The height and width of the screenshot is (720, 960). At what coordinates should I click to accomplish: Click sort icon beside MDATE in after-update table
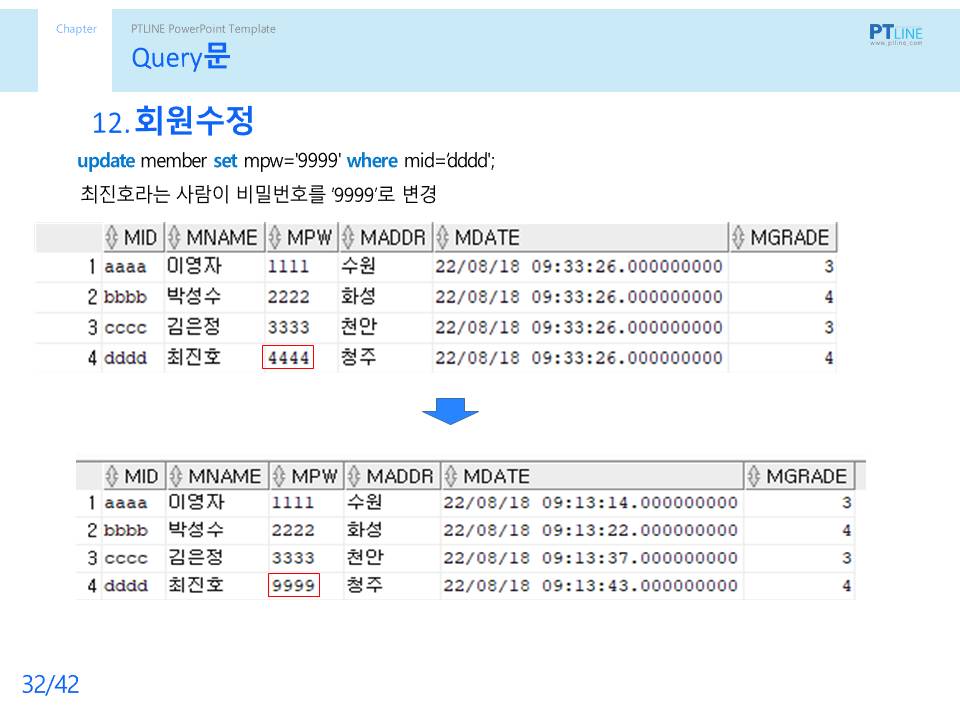pos(451,476)
